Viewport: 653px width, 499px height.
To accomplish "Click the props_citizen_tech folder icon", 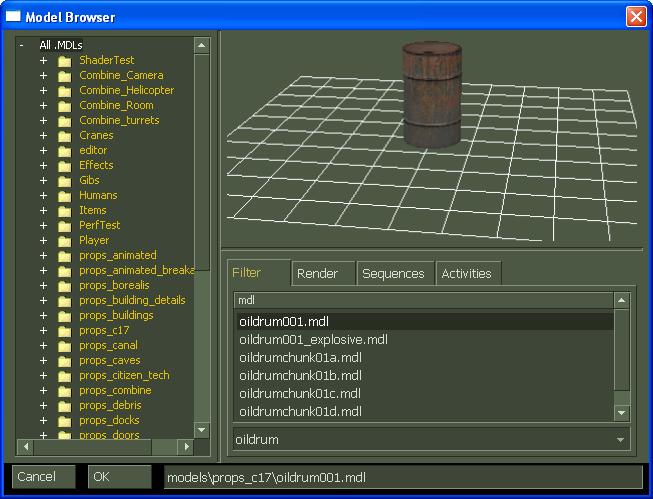I will [65, 376].
